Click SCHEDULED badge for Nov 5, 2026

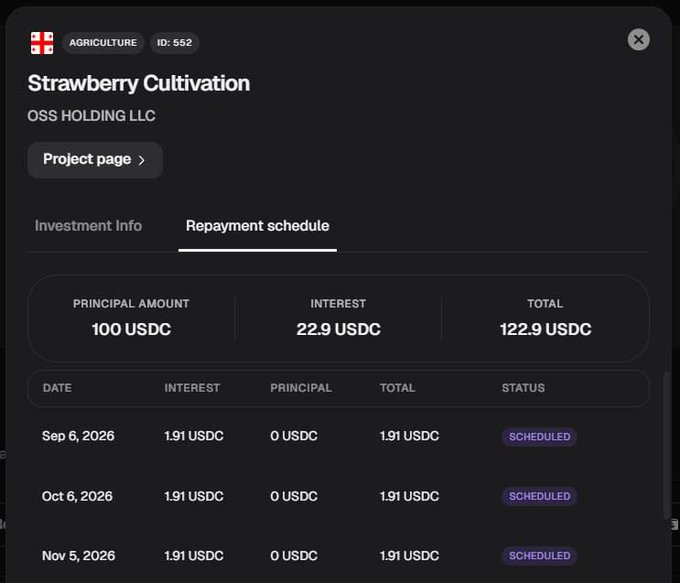tap(539, 556)
